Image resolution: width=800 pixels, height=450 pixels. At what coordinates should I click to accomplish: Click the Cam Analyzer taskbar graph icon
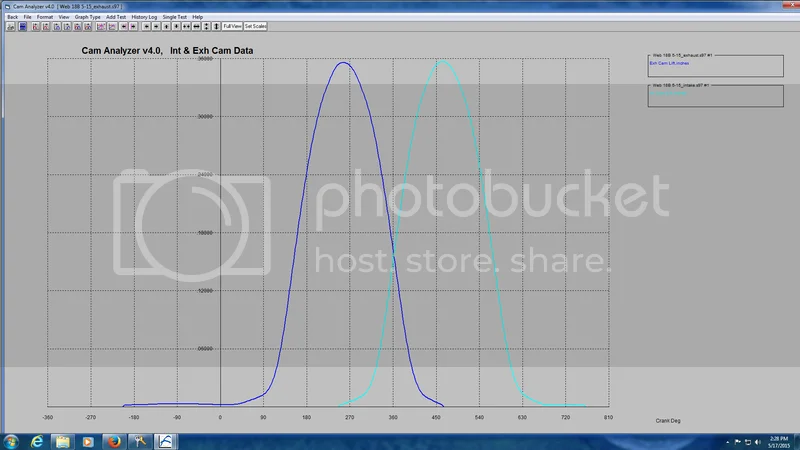click(x=166, y=441)
